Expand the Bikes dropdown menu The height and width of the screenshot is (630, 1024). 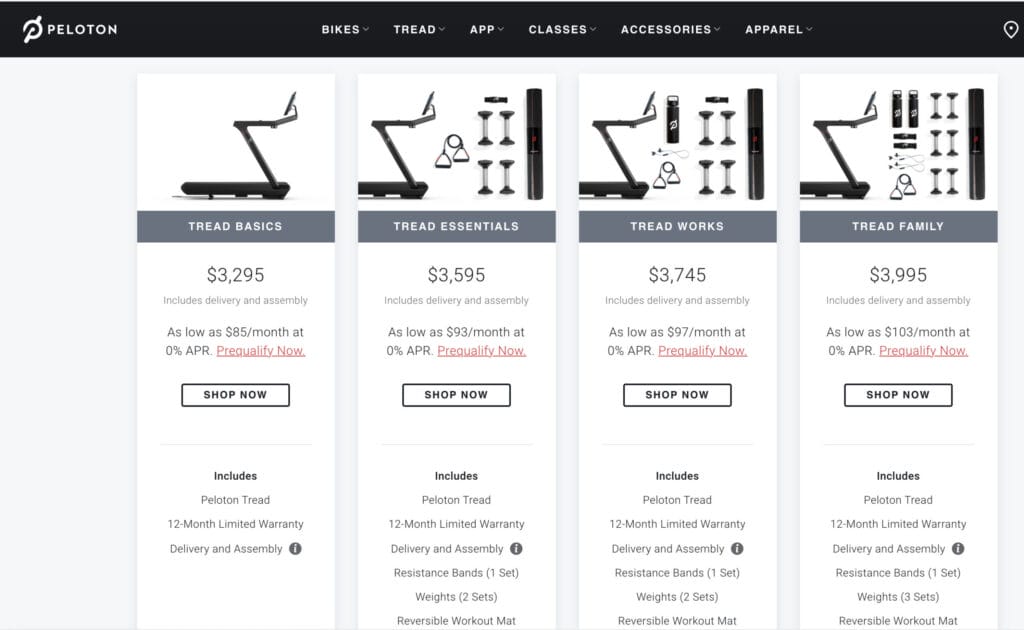pos(345,29)
